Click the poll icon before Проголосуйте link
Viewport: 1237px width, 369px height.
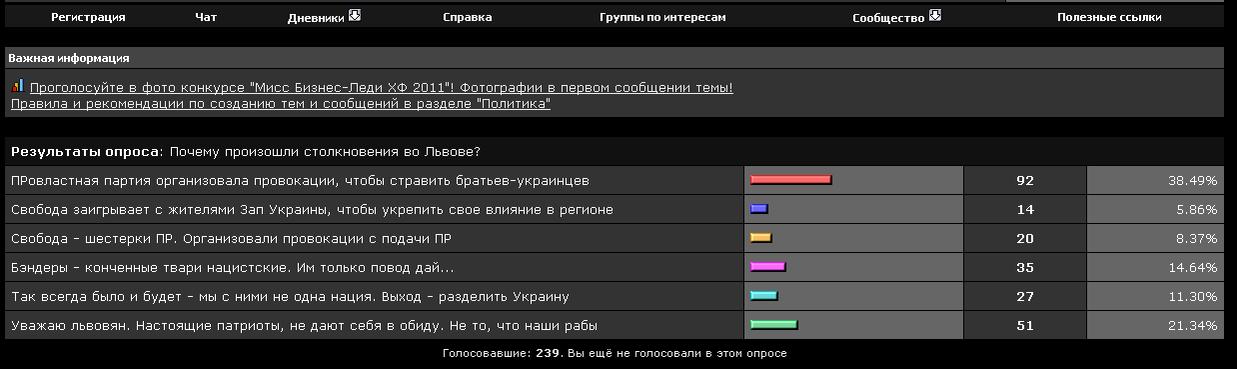click(x=18, y=87)
